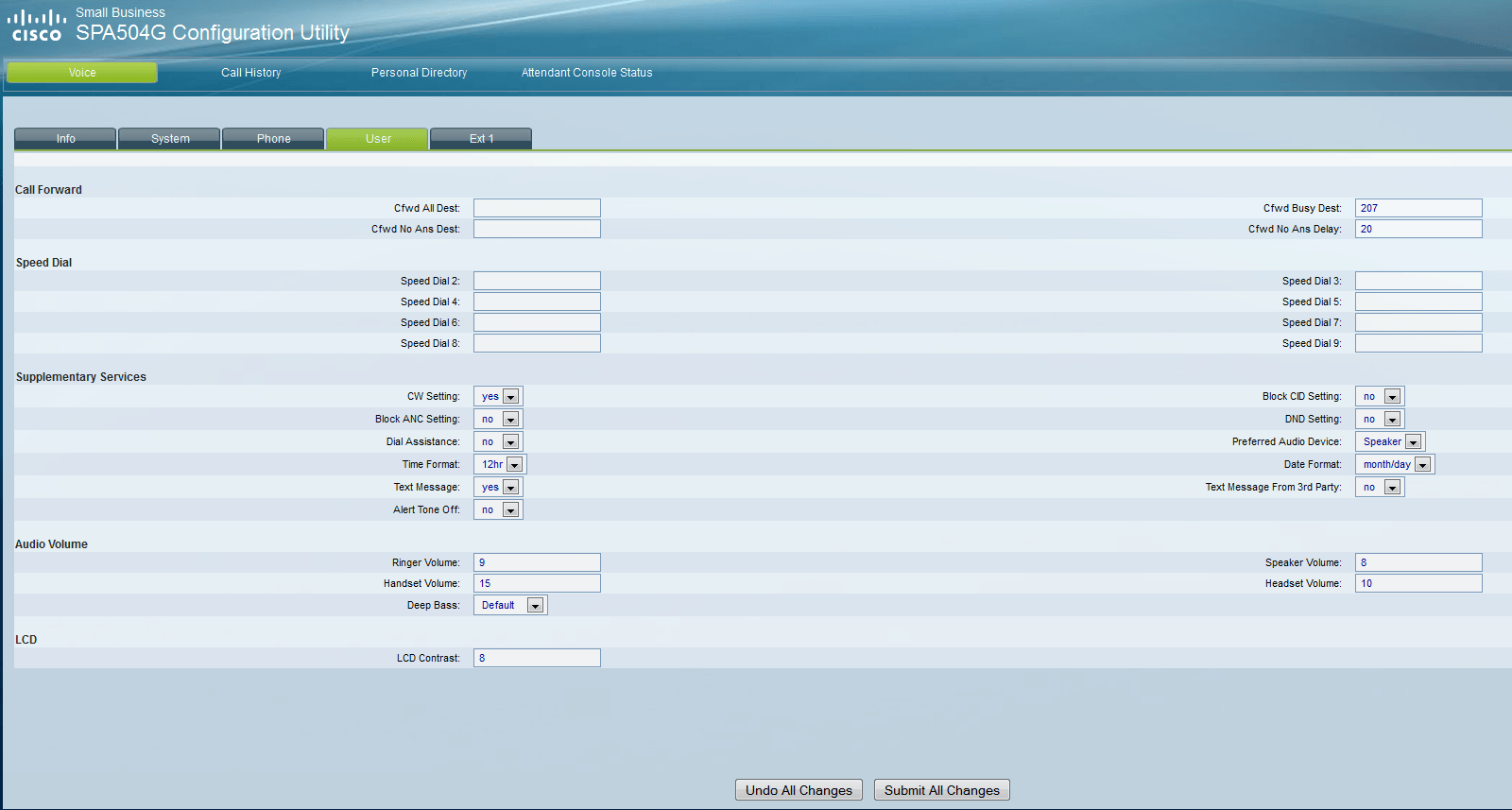
Task: Click the Speaker Volume field
Action: point(1418,562)
